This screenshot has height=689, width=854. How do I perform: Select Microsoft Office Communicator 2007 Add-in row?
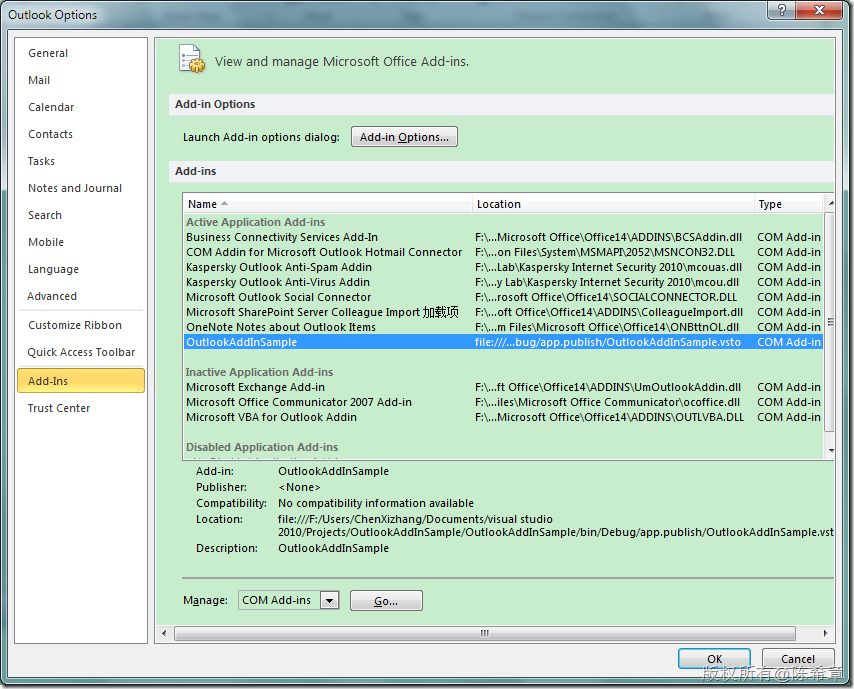[503, 402]
